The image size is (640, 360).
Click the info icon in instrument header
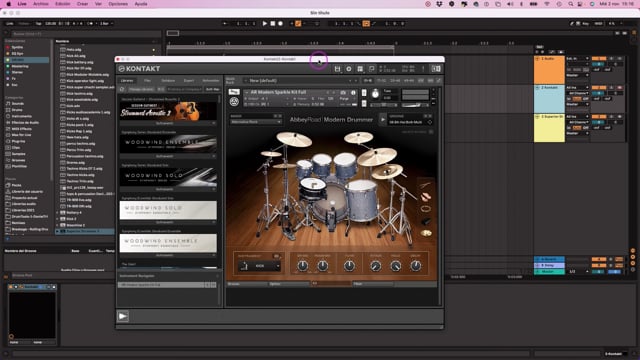click(x=353, y=93)
